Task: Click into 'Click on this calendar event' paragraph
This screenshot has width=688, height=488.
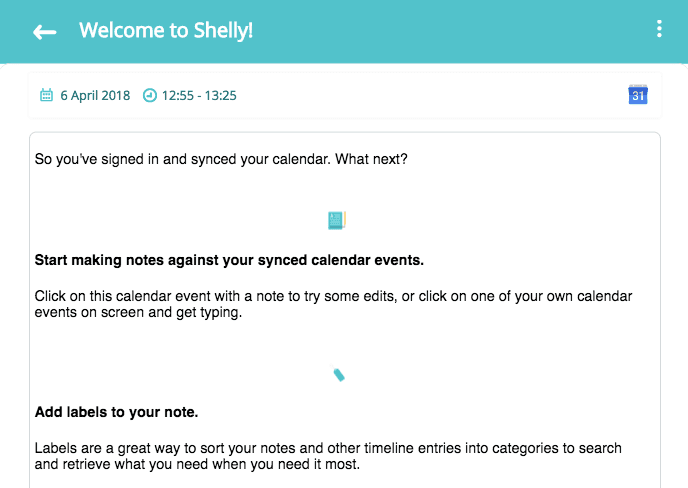Action: coord(333,304)
